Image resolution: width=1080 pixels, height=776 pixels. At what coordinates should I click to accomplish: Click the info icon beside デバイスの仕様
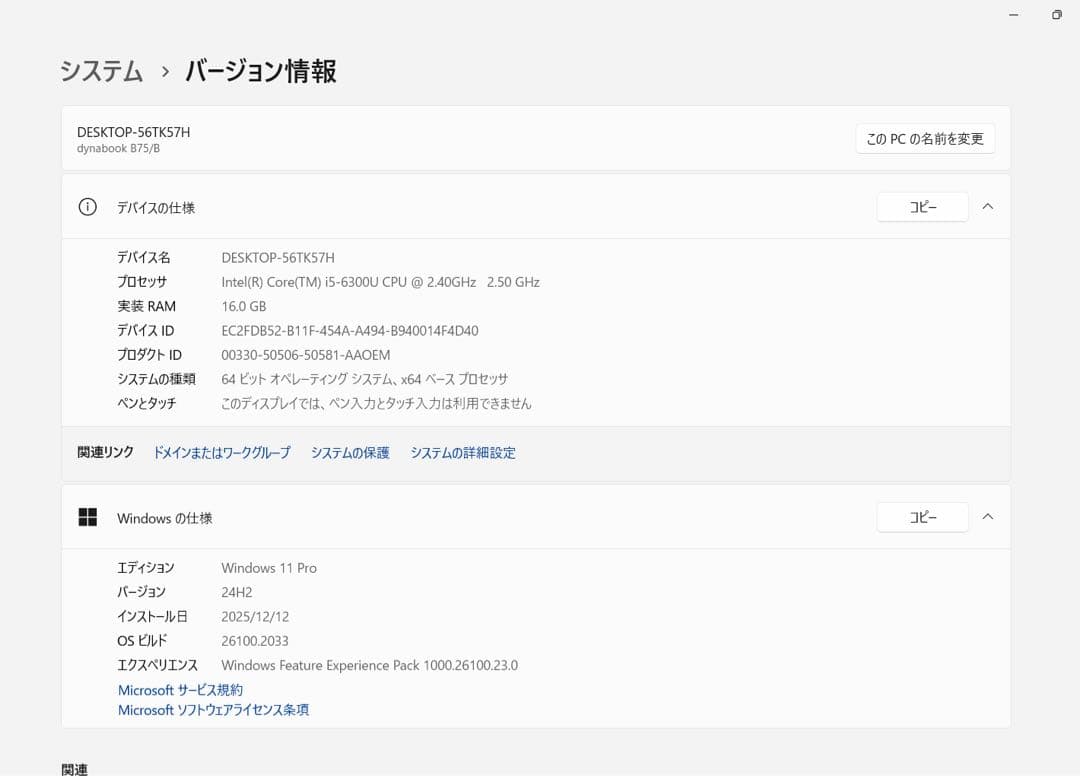pyautogui.click(x=87, y=207)
